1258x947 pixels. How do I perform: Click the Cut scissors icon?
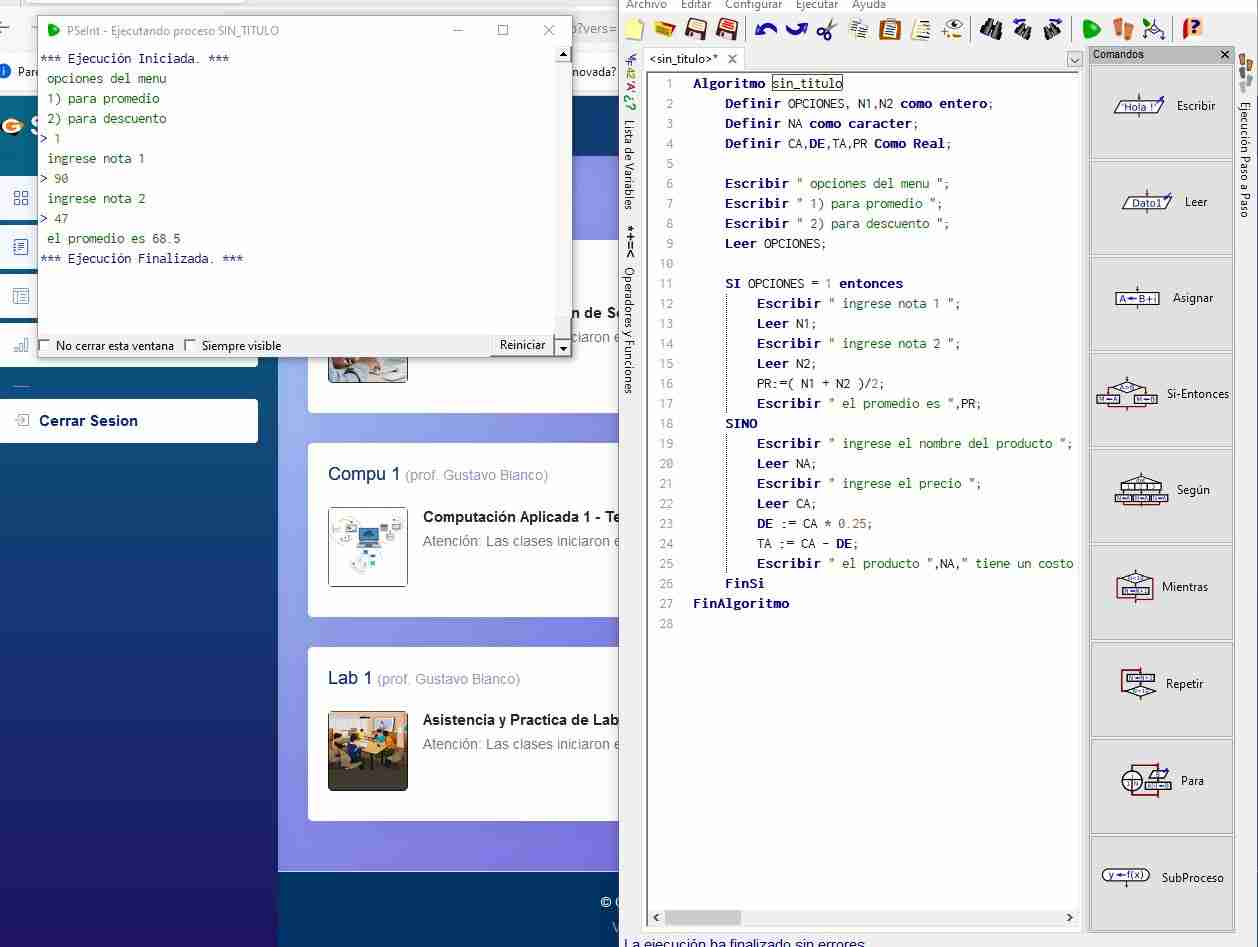pyautogui.click(x=826, y=29)
